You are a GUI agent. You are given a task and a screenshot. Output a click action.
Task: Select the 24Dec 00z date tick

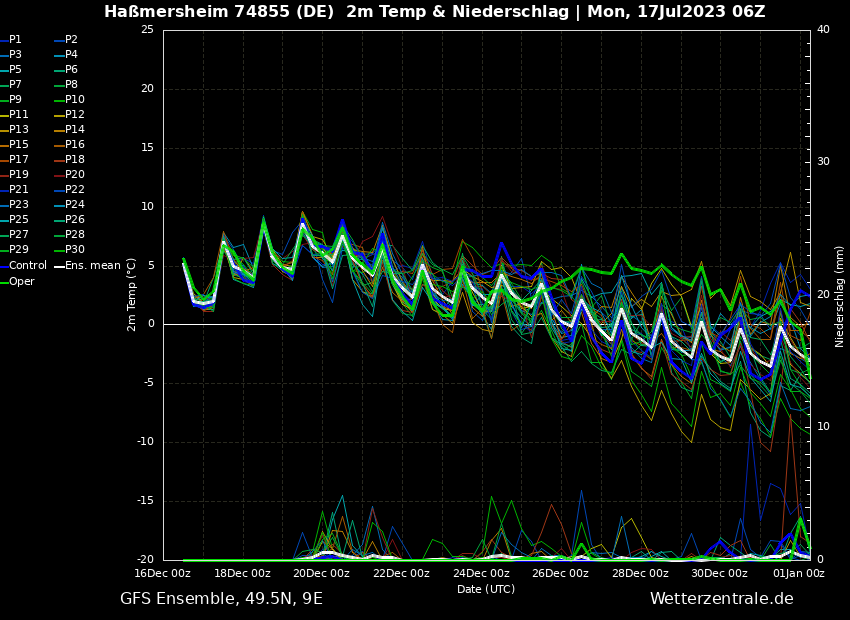(x=481, y=574)
